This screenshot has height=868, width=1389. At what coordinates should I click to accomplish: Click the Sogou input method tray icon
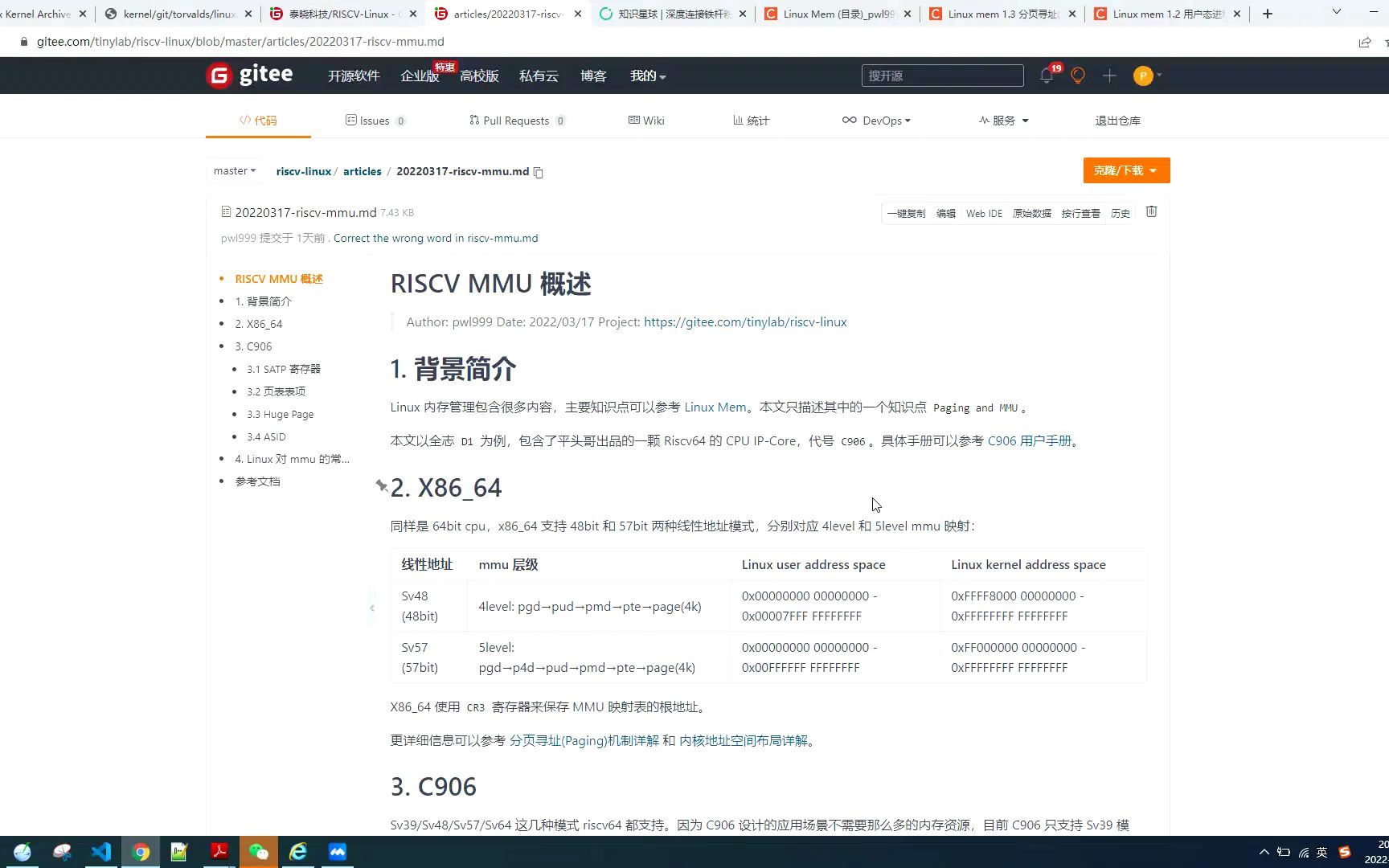pos(1344,852)
